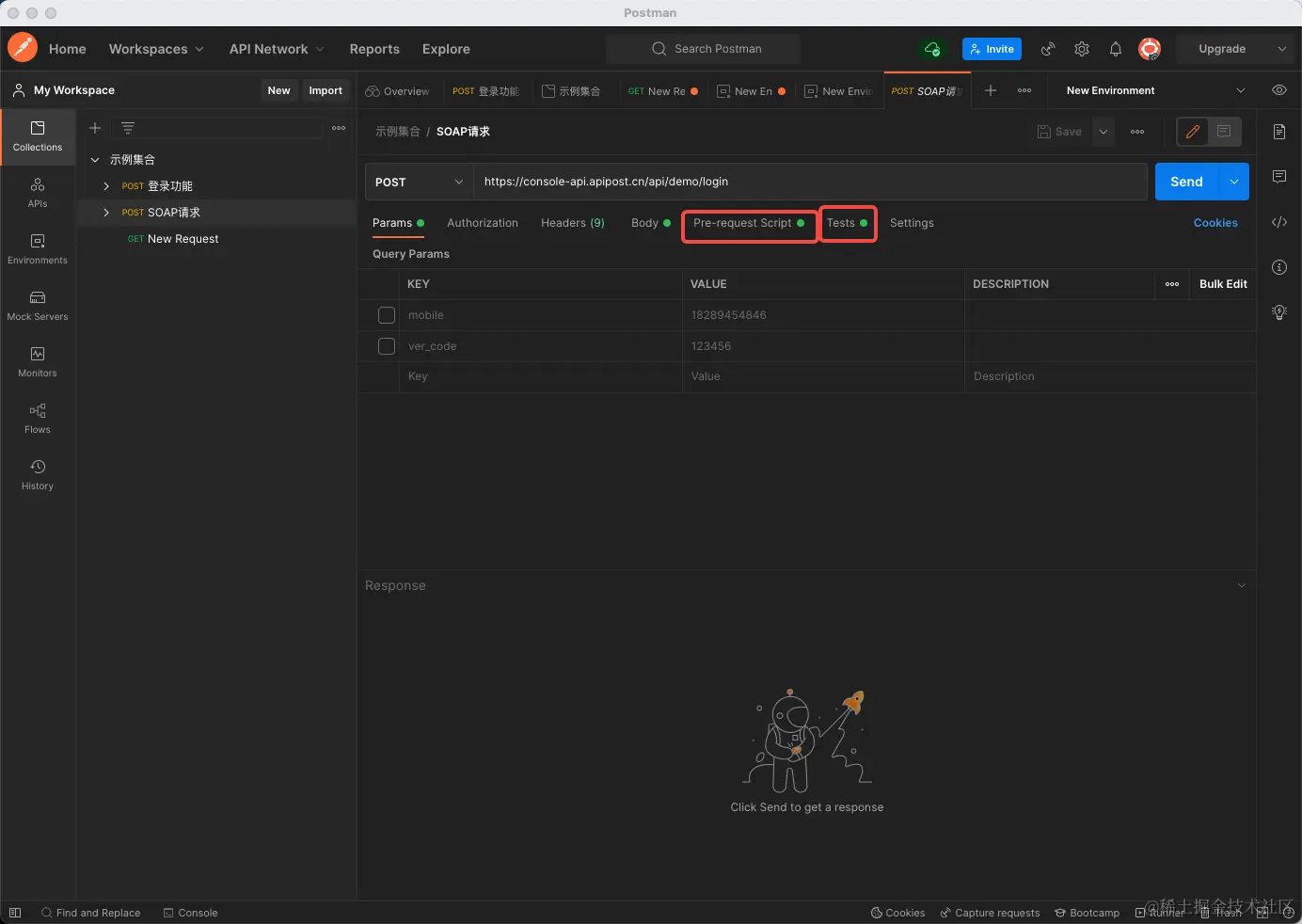The image size is (1302, 924).
Task: Check the mobile parameter checkbox
Action: click(386, 315)
